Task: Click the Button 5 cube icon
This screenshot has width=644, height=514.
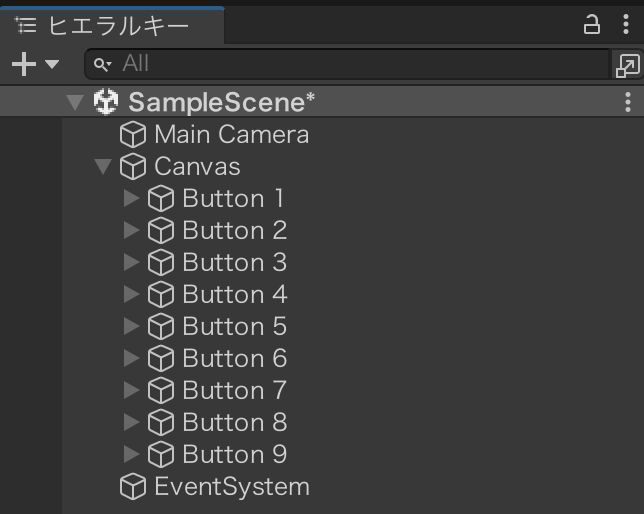Action: pos(160,326)
